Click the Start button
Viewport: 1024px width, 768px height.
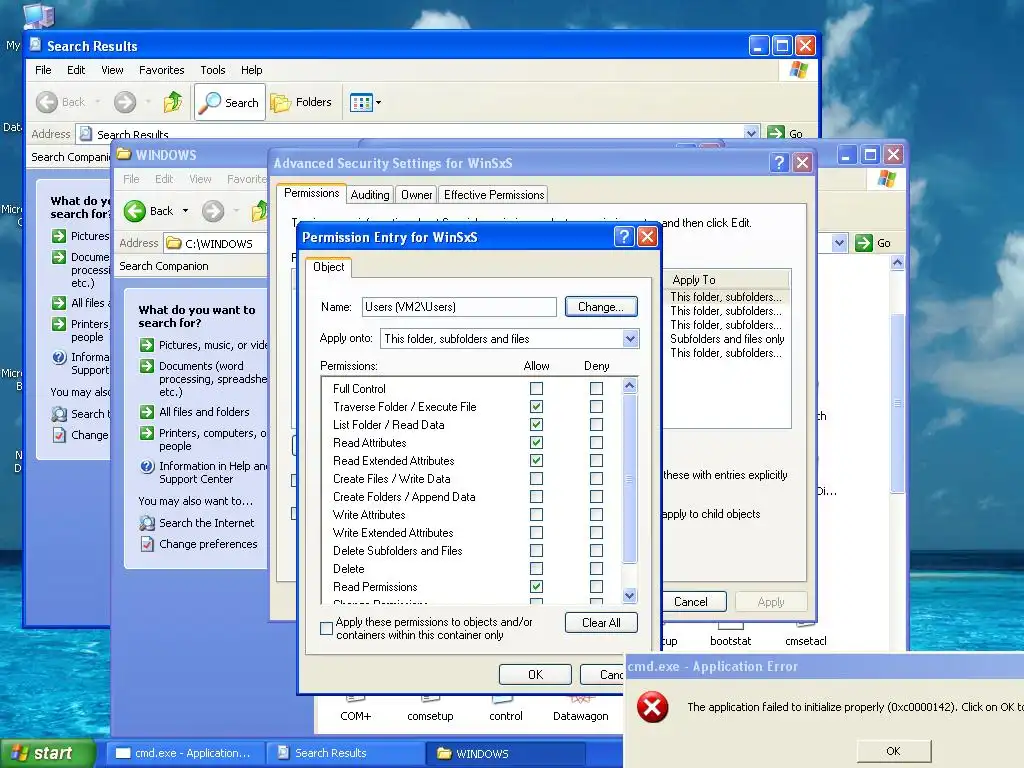coord(47,753)
